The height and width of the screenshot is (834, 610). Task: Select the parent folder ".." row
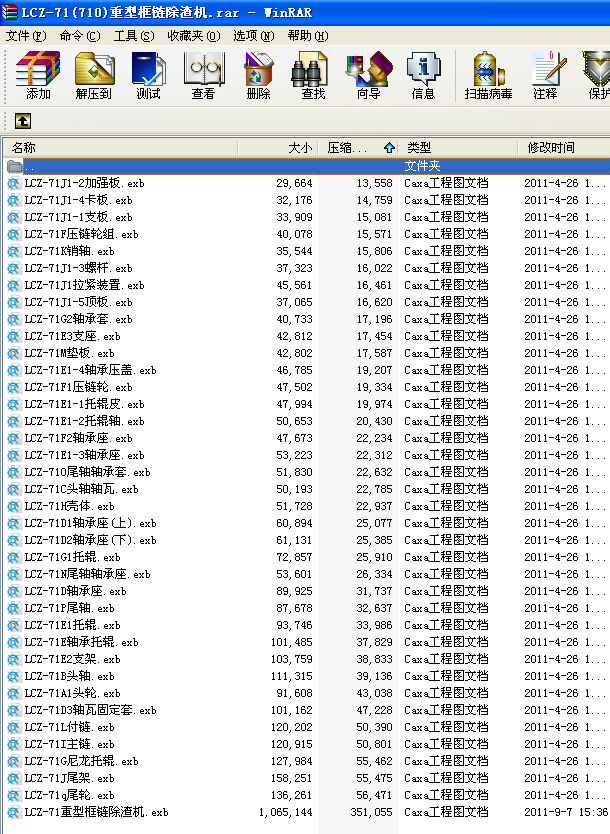click(306, 166)
